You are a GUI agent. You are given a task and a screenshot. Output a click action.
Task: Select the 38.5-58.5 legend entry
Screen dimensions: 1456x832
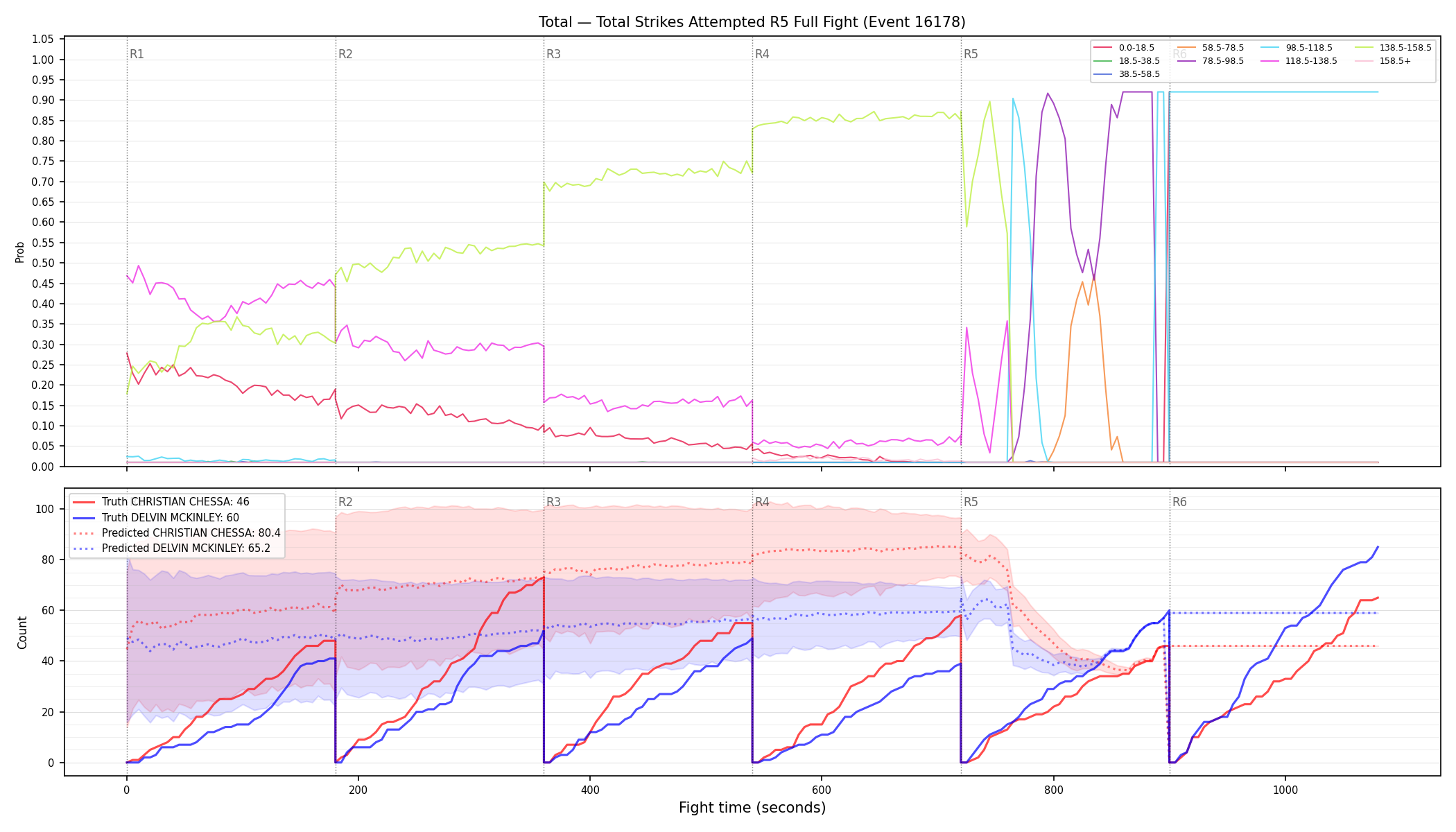click(x=1127, y=74)
